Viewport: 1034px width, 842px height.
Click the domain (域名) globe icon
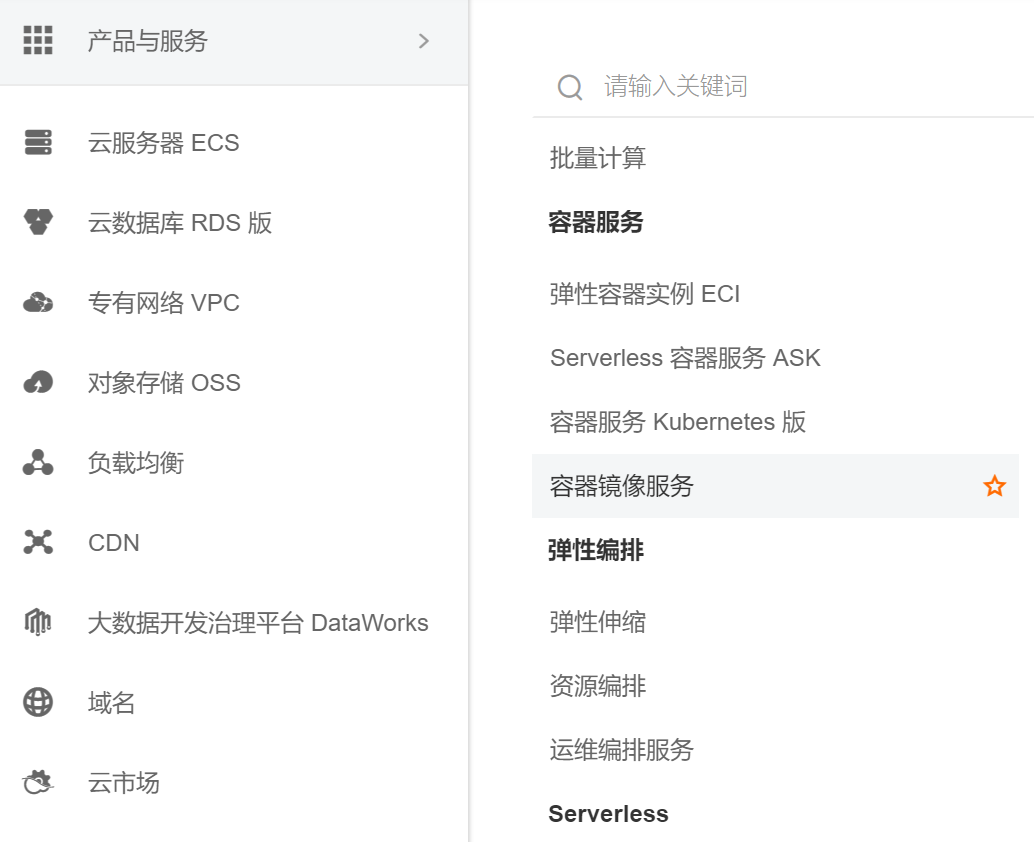(38, 702)
